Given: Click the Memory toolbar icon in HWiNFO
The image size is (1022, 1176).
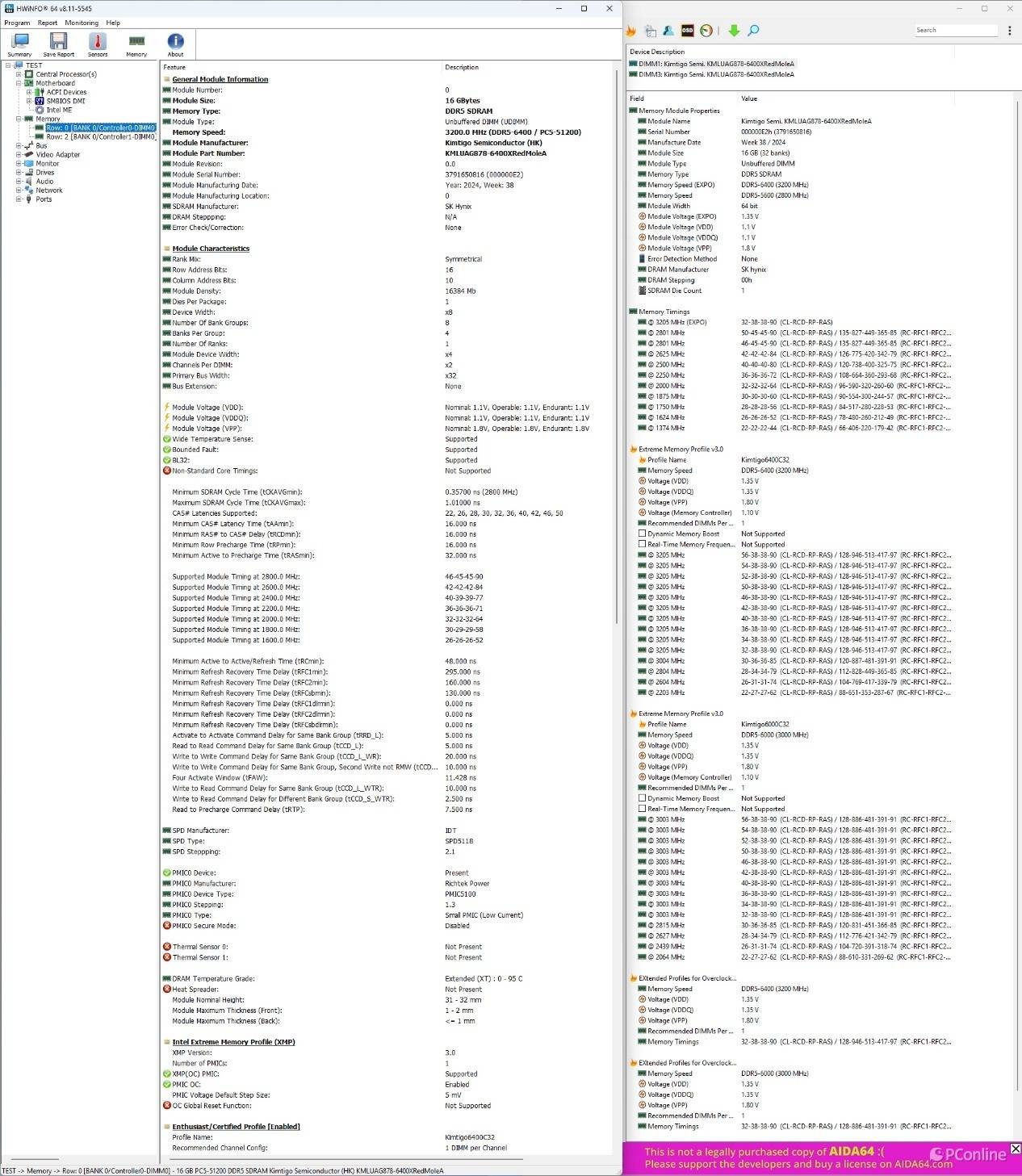Looking at the screenshot, I should 136,44.
